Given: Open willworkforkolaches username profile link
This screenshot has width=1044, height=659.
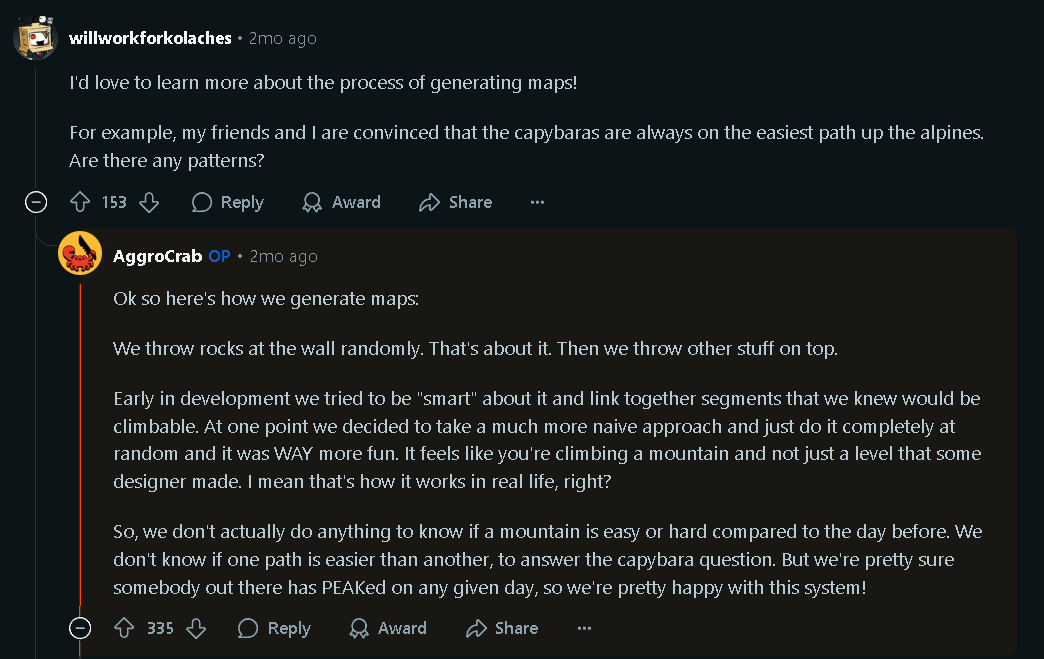Looking at the screenshot, I should tap(150, 38).
